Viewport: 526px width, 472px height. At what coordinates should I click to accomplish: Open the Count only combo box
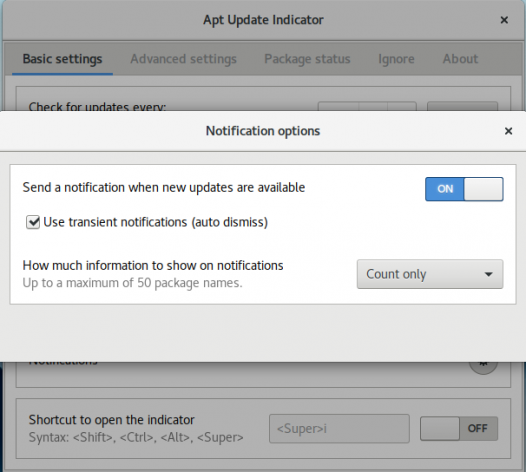click(430, 274)
